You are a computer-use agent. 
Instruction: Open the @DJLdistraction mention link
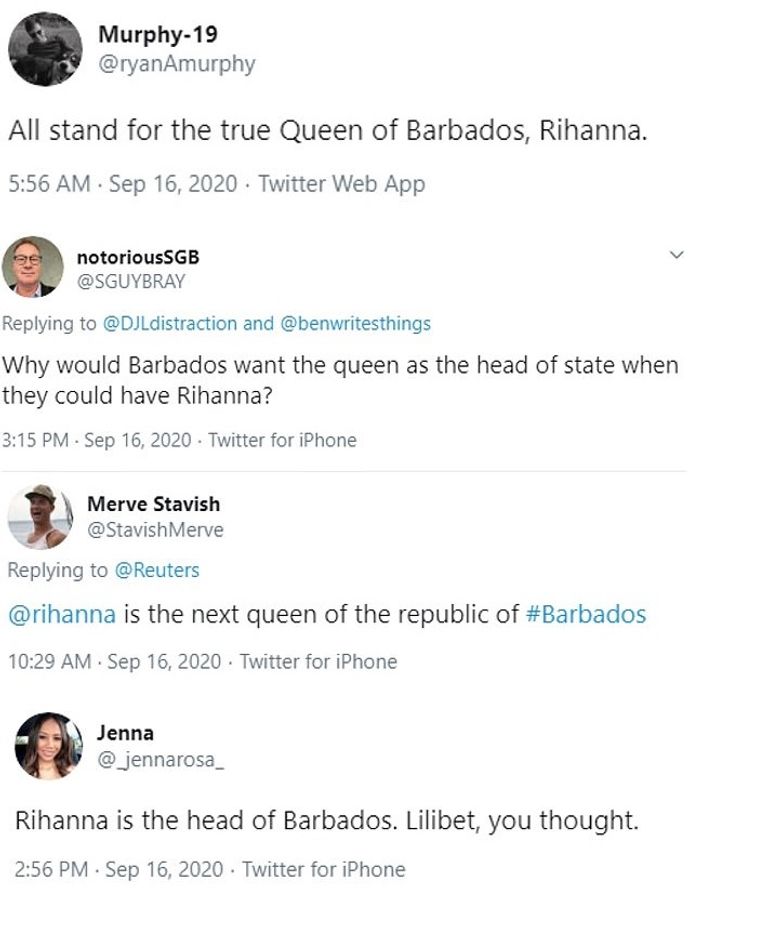click(x=170, y=323)
